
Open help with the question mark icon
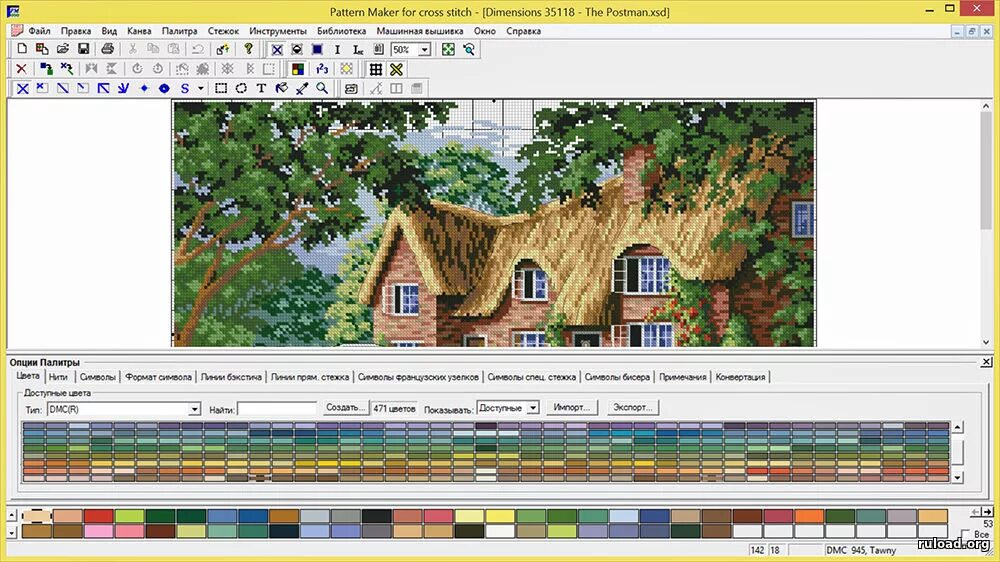click(x=248, y=49)
